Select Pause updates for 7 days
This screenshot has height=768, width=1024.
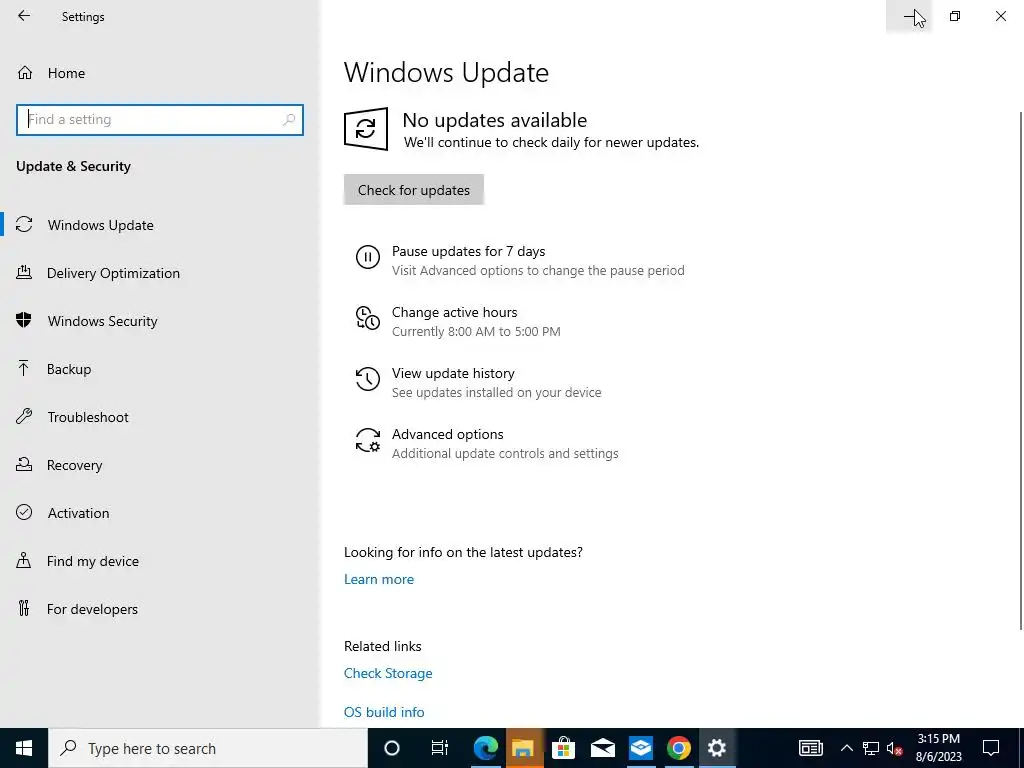click(468, 251)
